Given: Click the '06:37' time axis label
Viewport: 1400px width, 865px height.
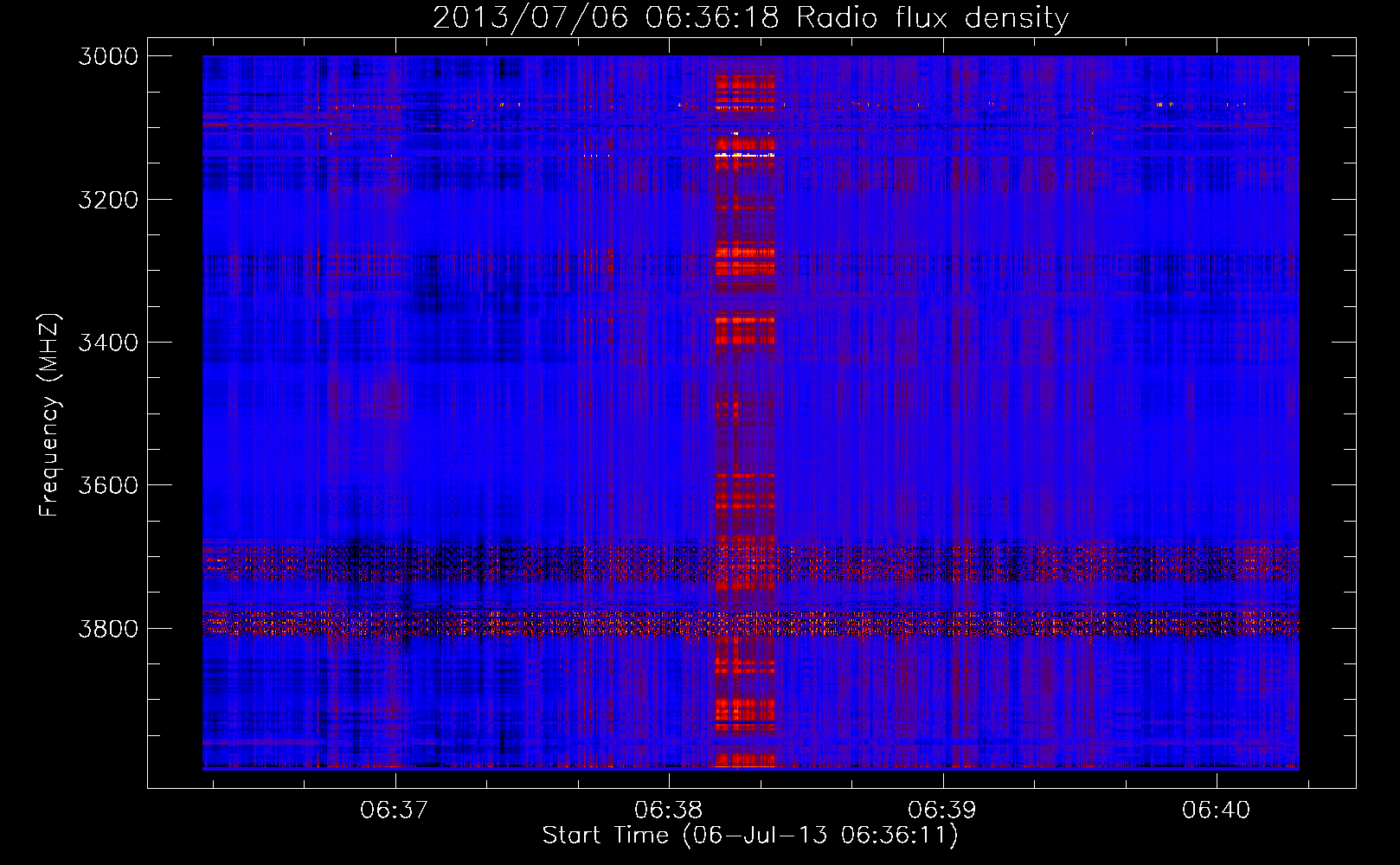Looking at the screenshot, I should coord(395,811).
